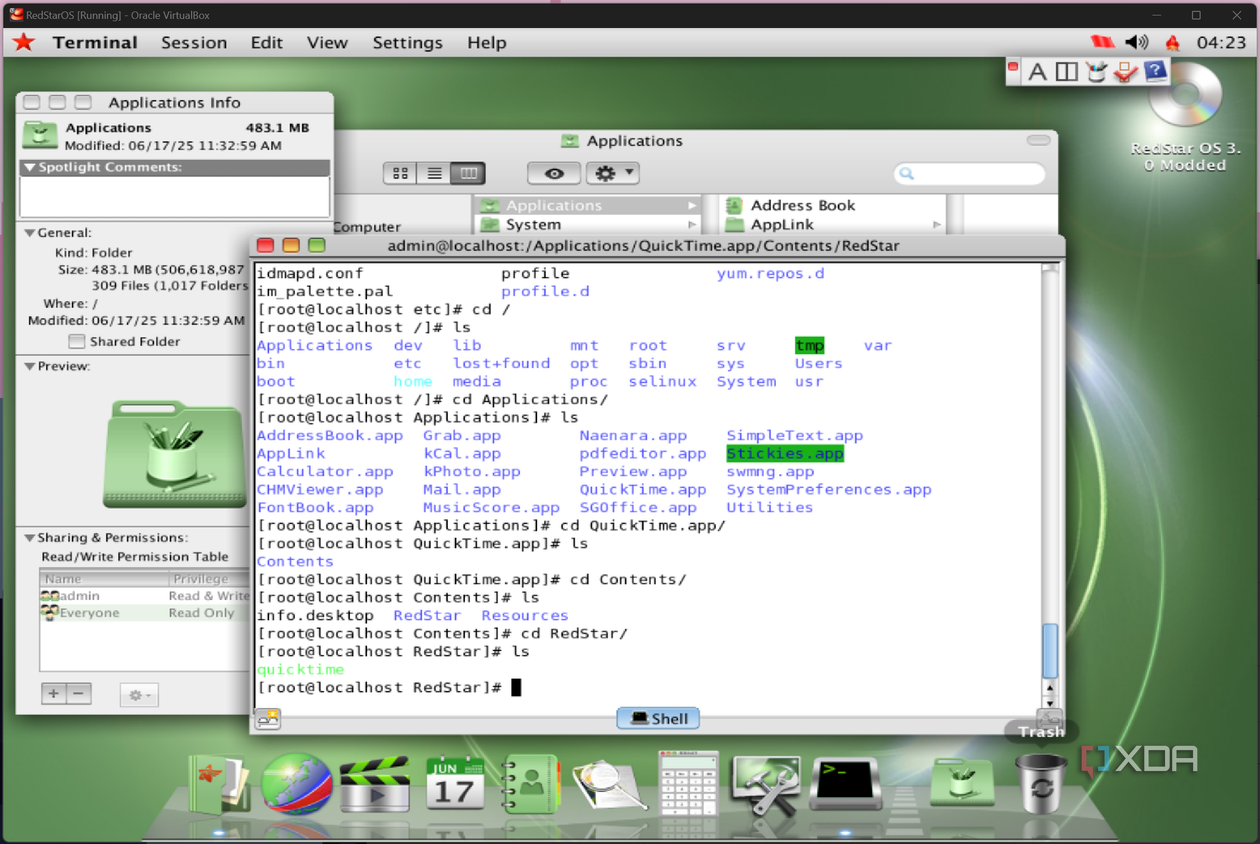Open the red star file manager dock icon
Image resolution: width=1260 pixels, height=844 pixels.
[219, 784]
